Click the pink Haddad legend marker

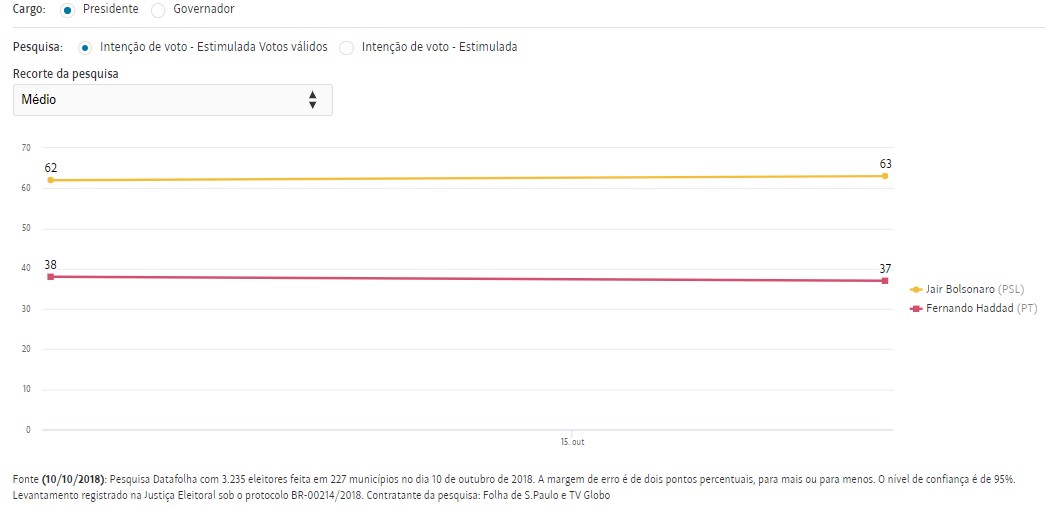coord(916,309)
